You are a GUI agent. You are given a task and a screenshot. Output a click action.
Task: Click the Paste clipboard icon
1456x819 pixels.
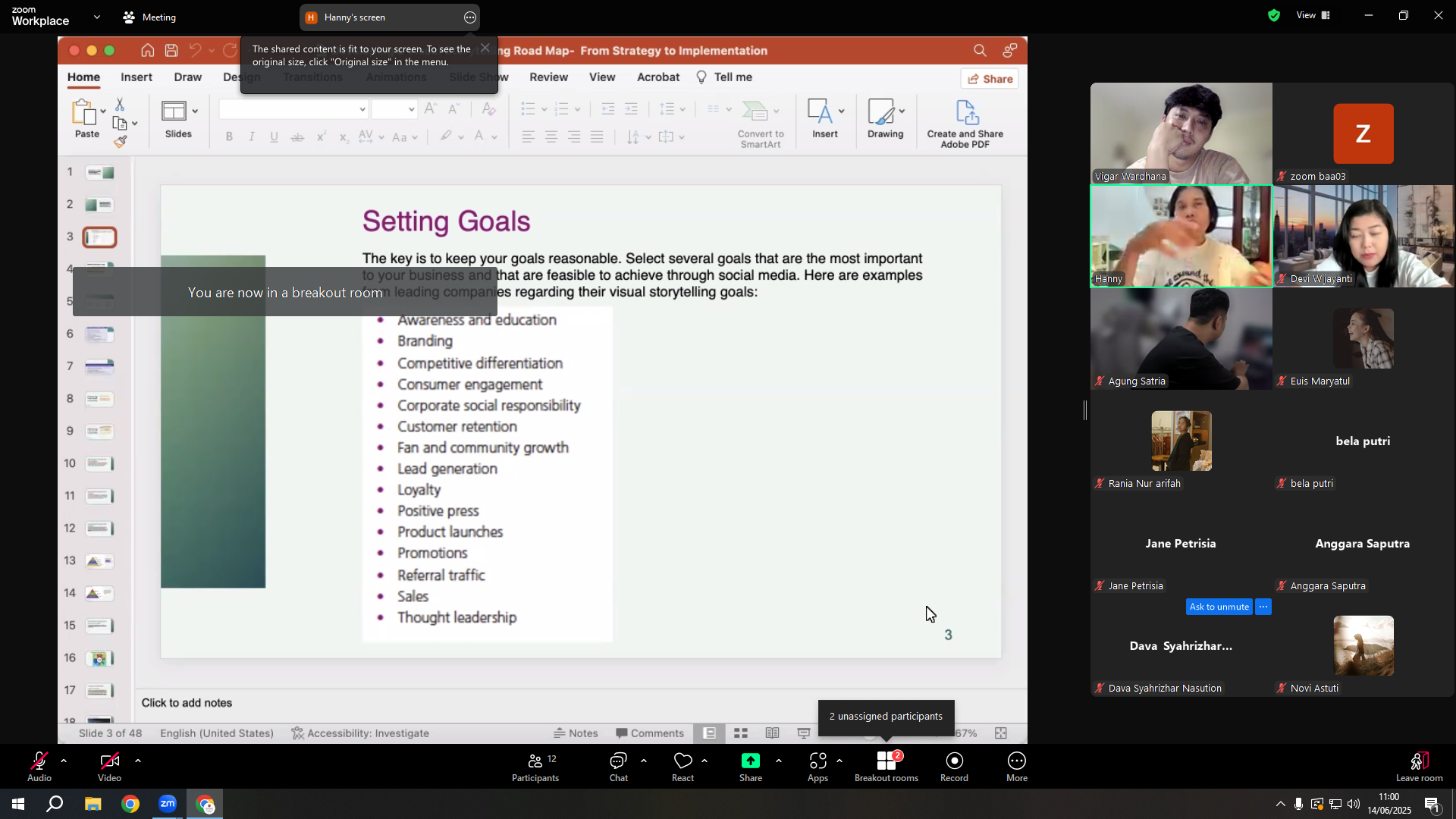click(x=83, y=112)
